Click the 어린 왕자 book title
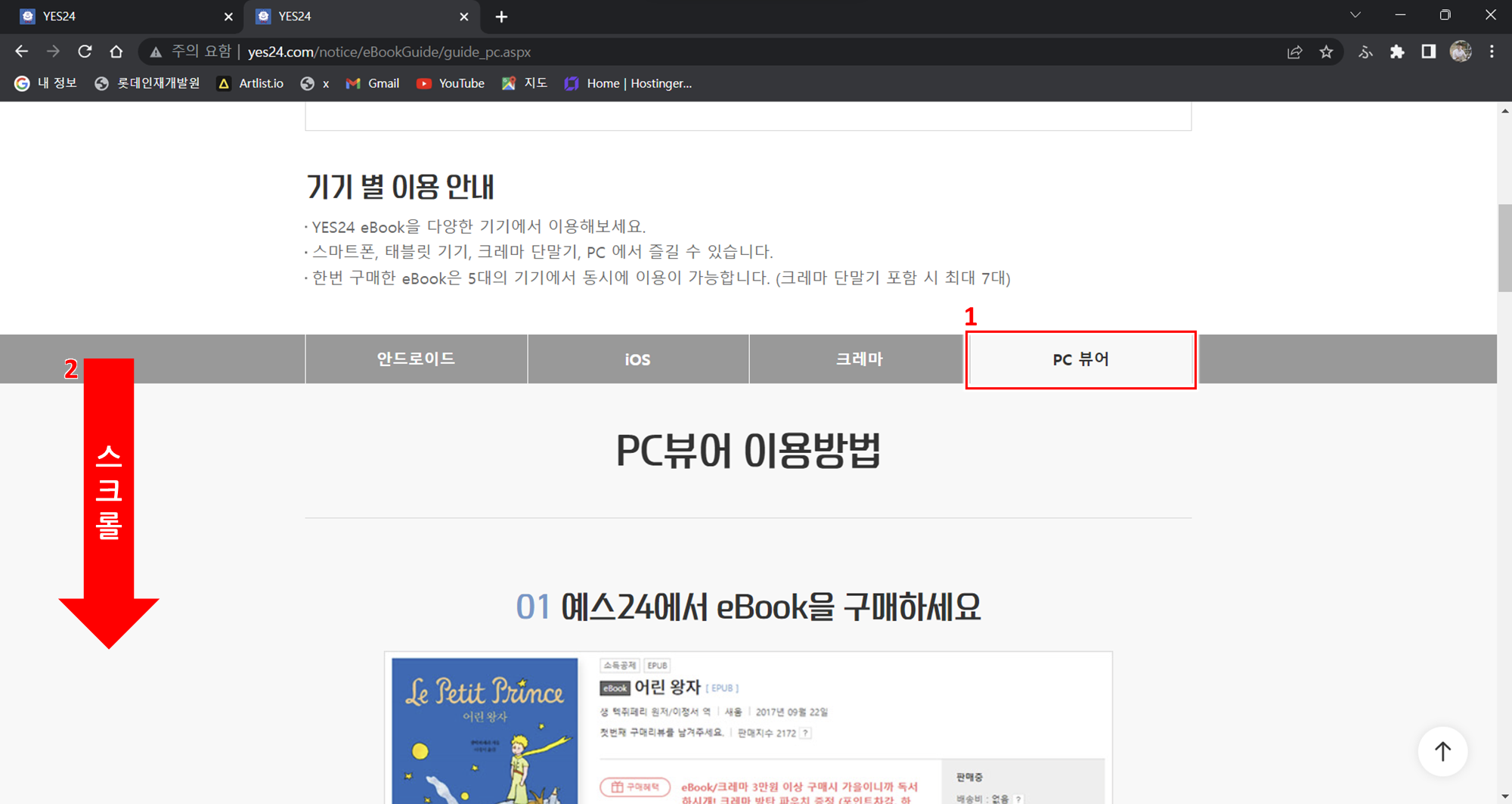Image resolution: width=1512 pixels, height=804 pixels. tap(668, 687)
